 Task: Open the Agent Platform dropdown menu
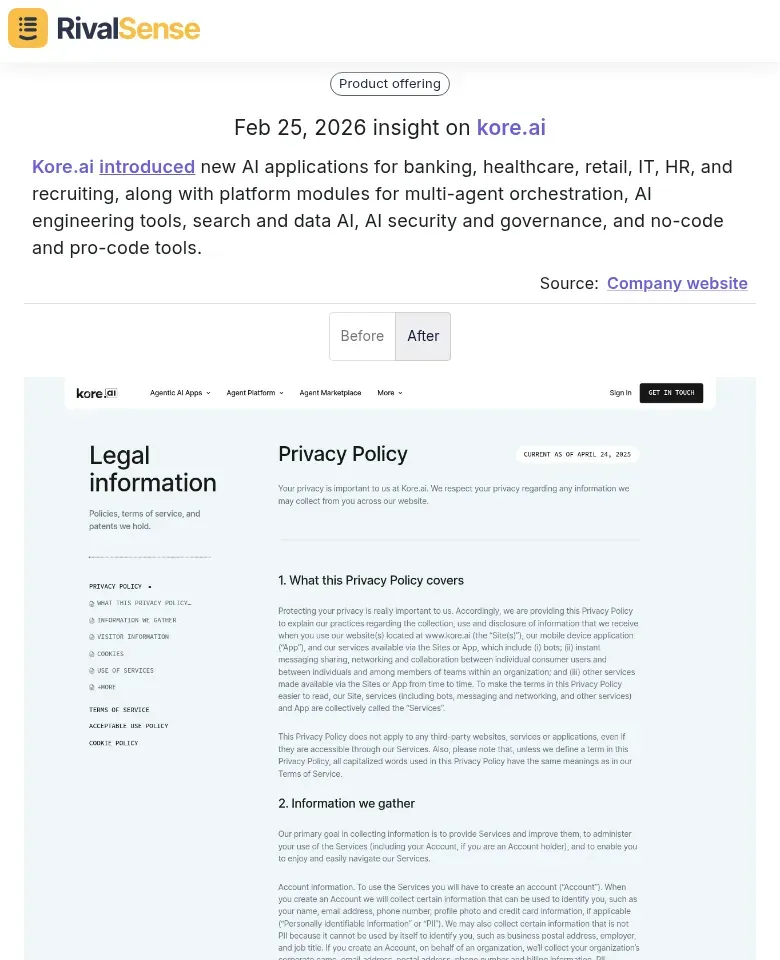click(x=254, y=393)
